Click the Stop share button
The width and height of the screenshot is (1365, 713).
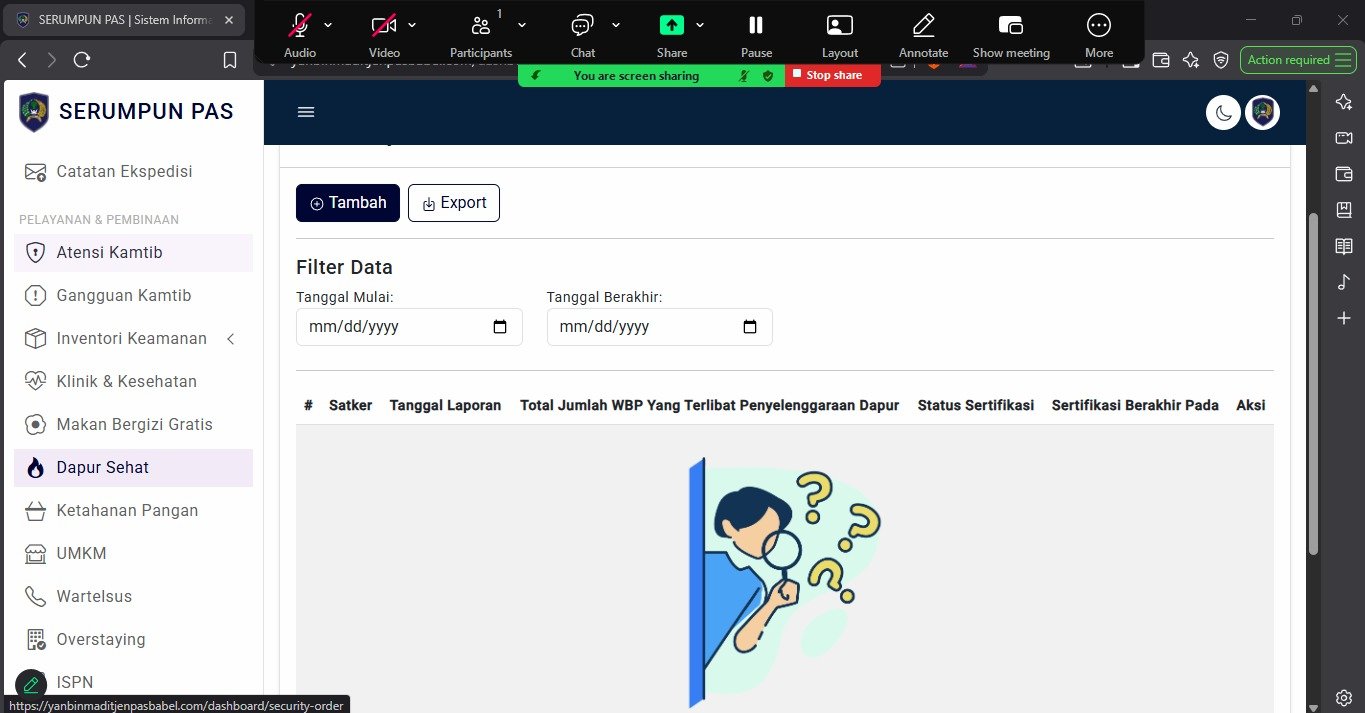click(x=832, y=75)
